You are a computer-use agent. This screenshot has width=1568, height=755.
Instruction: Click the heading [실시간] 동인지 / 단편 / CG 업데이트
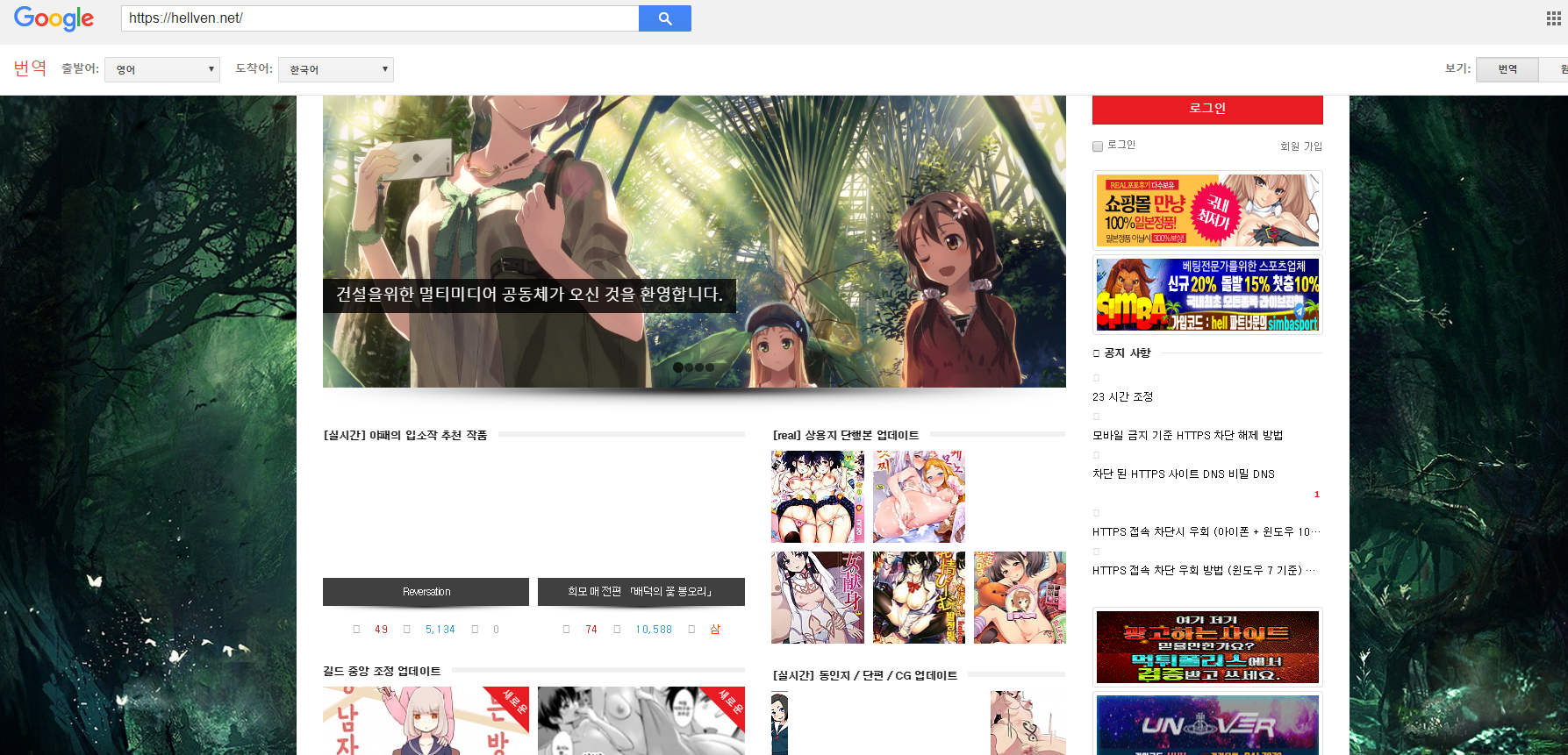[865, 675]
